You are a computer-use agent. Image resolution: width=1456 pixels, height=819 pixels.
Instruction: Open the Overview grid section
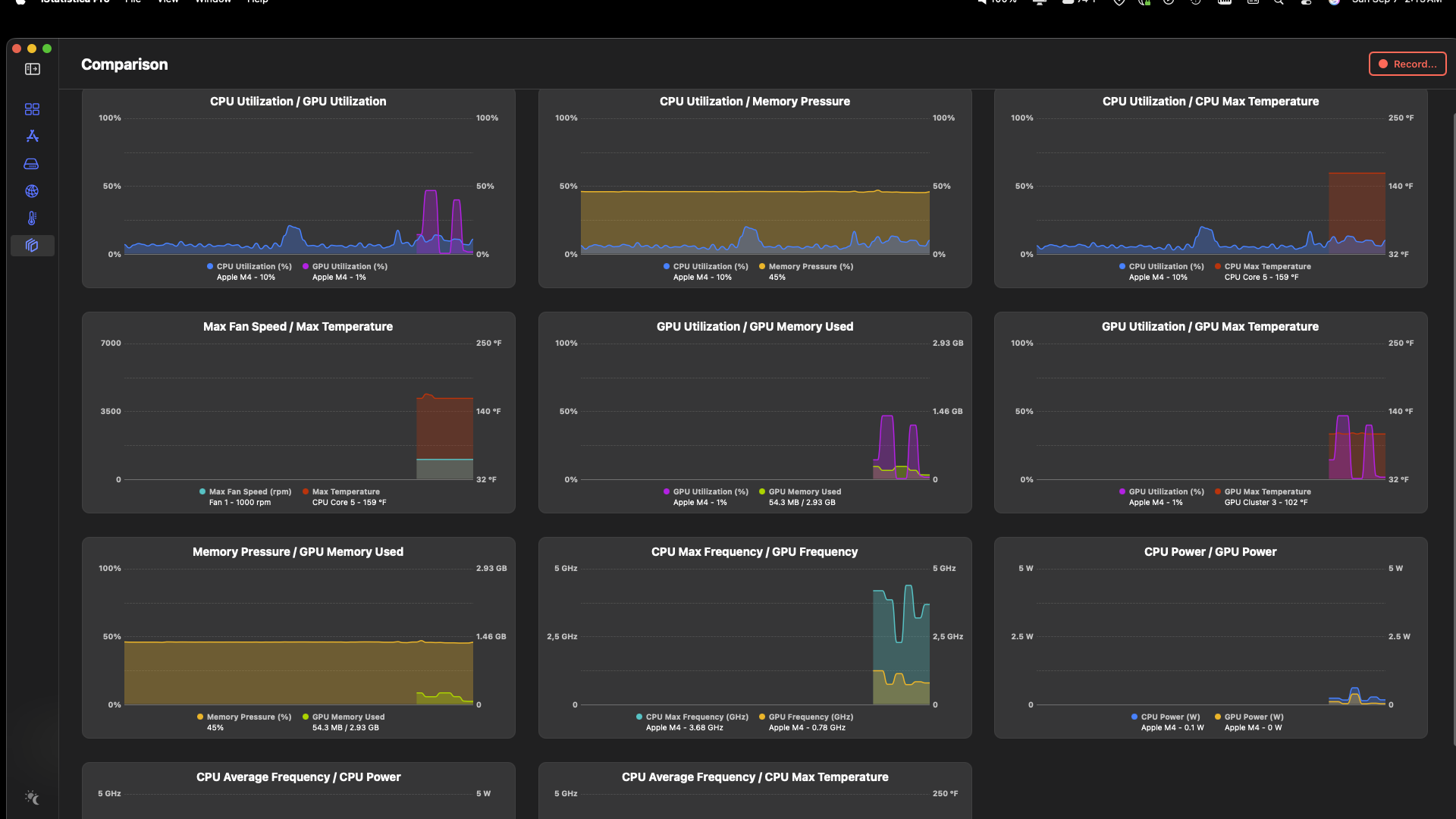[32, 109]
